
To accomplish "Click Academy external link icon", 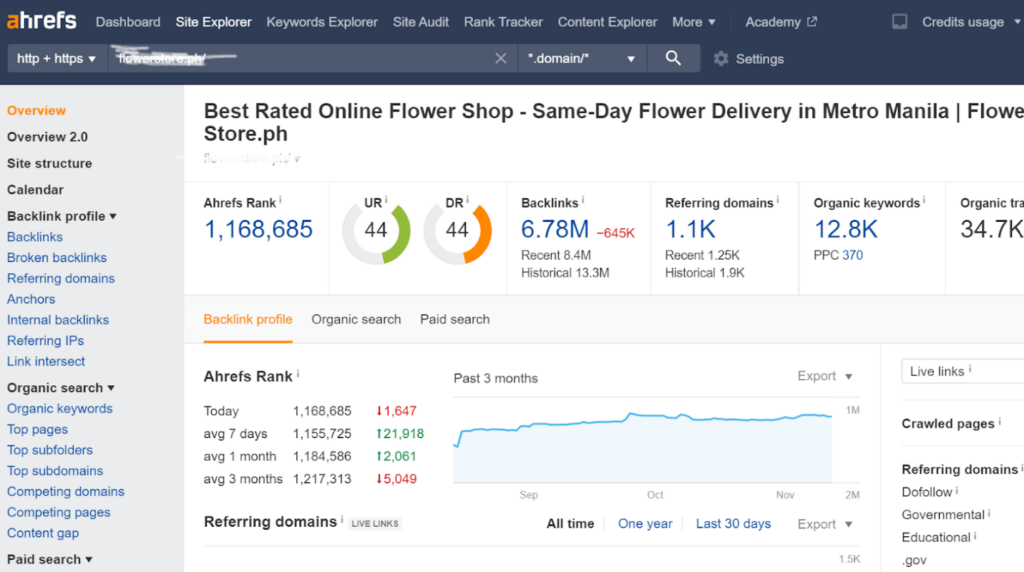I will click(x=812, y=22).
